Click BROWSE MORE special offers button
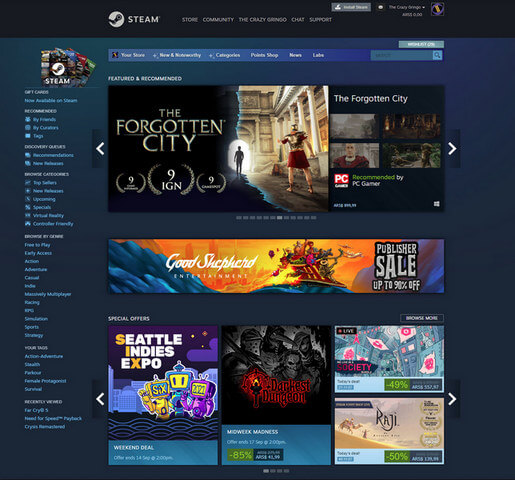Image resolution: width=515 pixels, height=480 pixels. (x=422, y=318)
